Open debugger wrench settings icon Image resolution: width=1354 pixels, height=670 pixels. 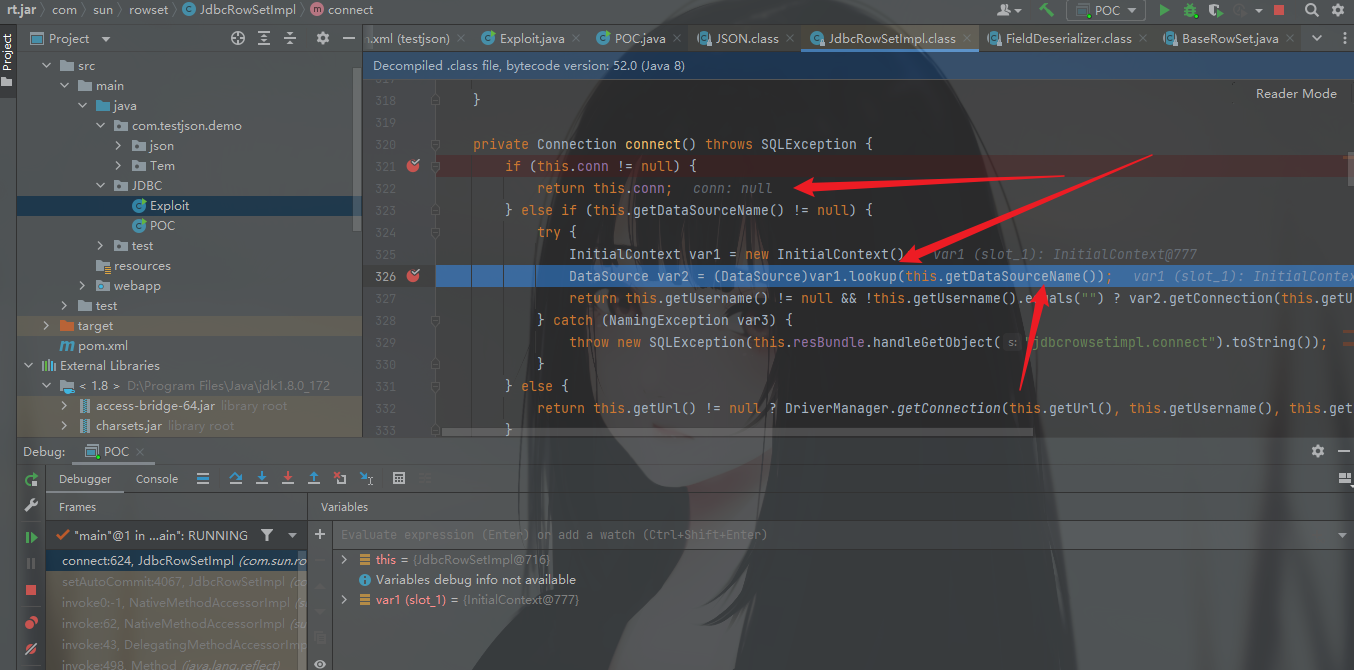pyautogui.click(x=31, y=506)
